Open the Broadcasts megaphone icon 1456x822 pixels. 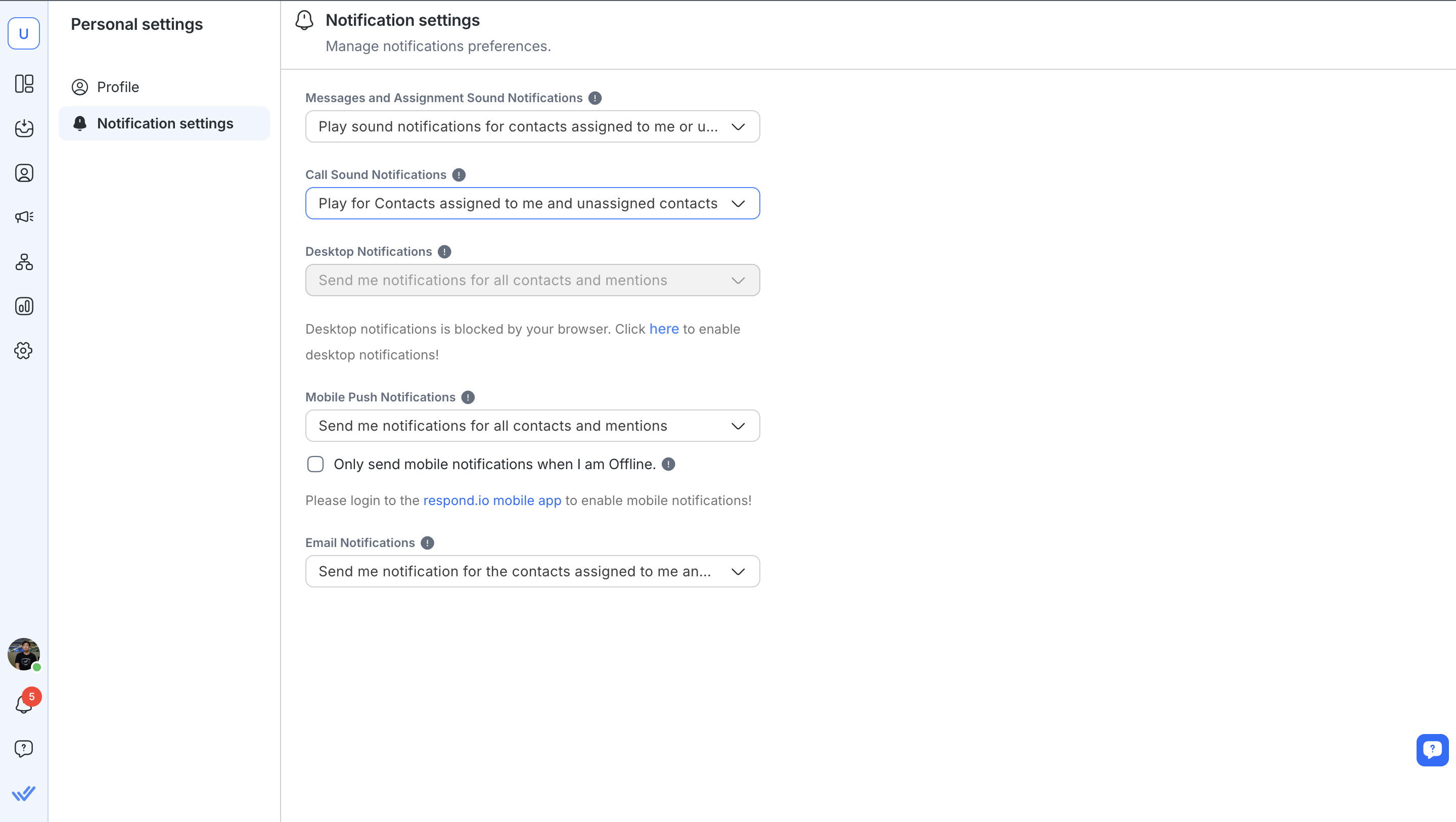click(x=24, y=217)
